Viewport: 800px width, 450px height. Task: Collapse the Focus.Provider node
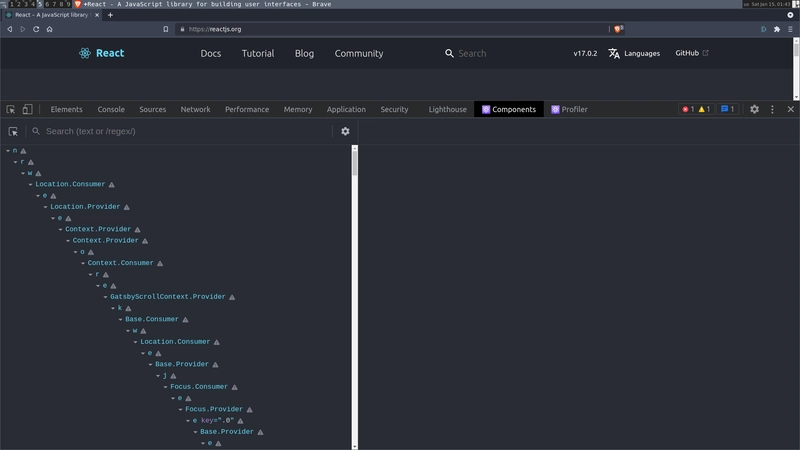click(x=181, y=410)
